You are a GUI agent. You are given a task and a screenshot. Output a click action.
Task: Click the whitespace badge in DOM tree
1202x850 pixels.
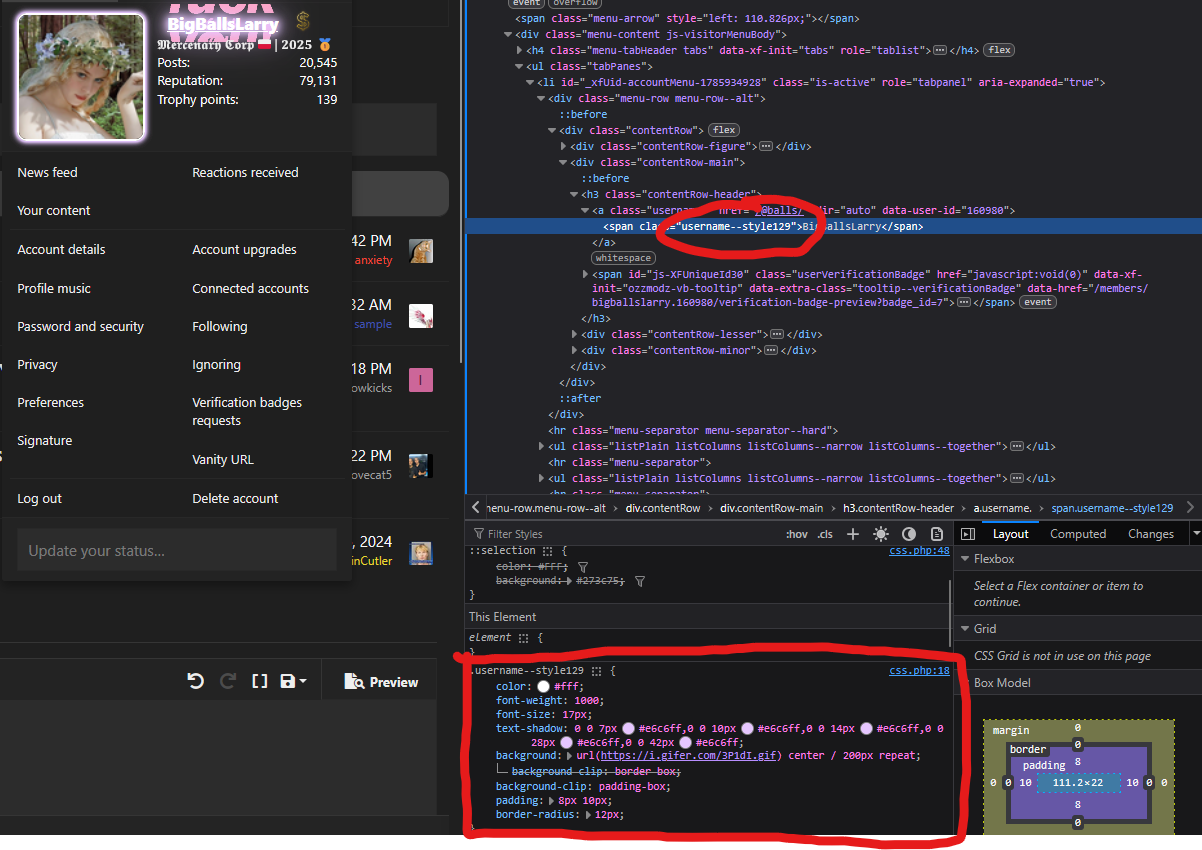click(623, 258)
